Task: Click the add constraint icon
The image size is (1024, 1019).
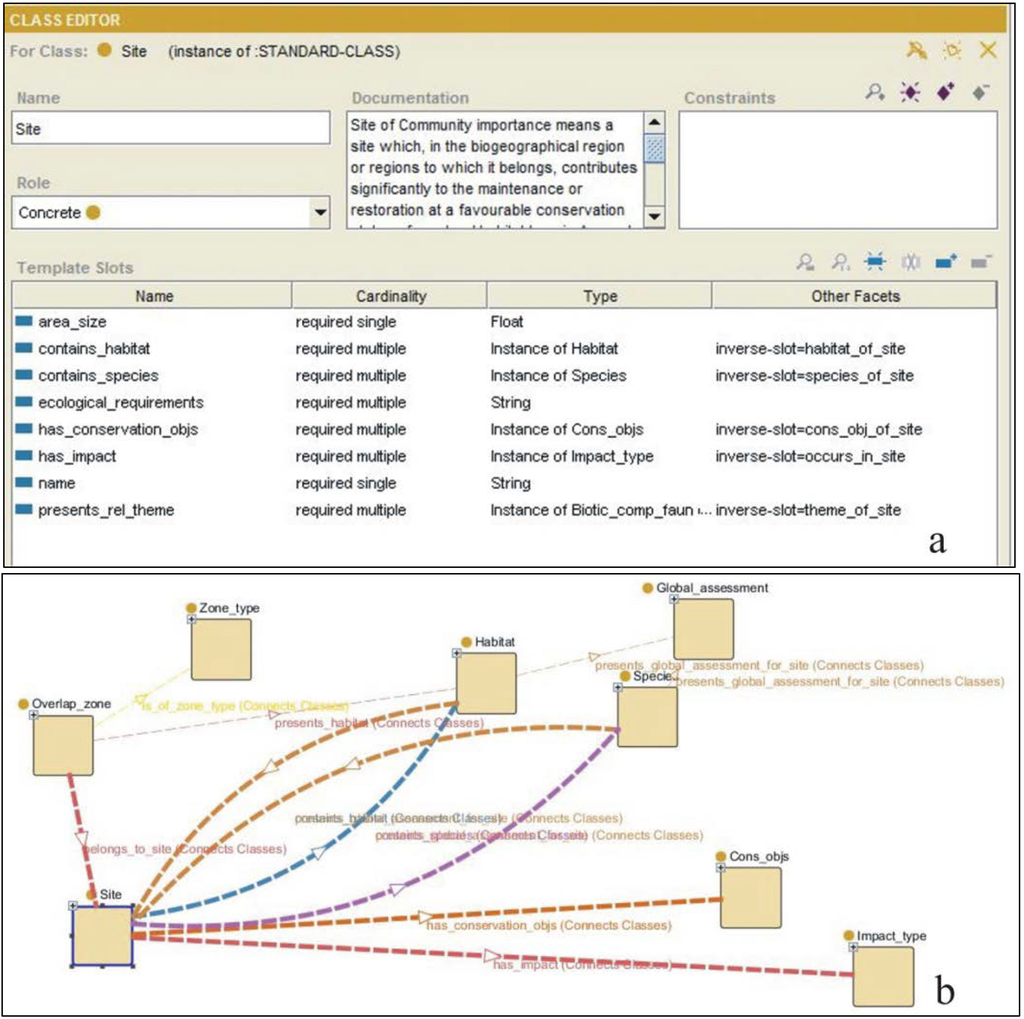Action: pyautogui.click(x=946, y=93)
